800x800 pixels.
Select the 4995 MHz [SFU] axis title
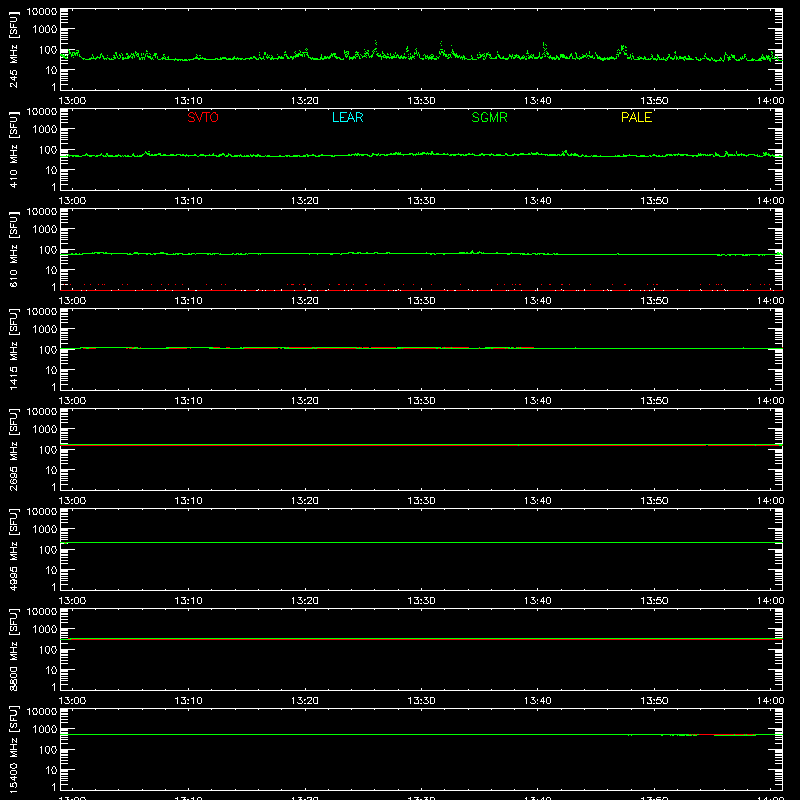(x=14, y=550)
